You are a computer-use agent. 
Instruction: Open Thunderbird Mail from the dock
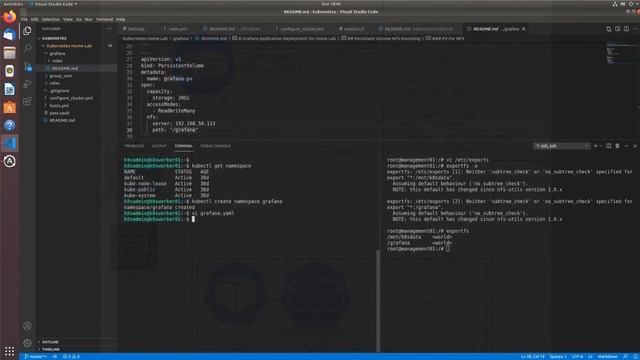click(x=9, y=35)
